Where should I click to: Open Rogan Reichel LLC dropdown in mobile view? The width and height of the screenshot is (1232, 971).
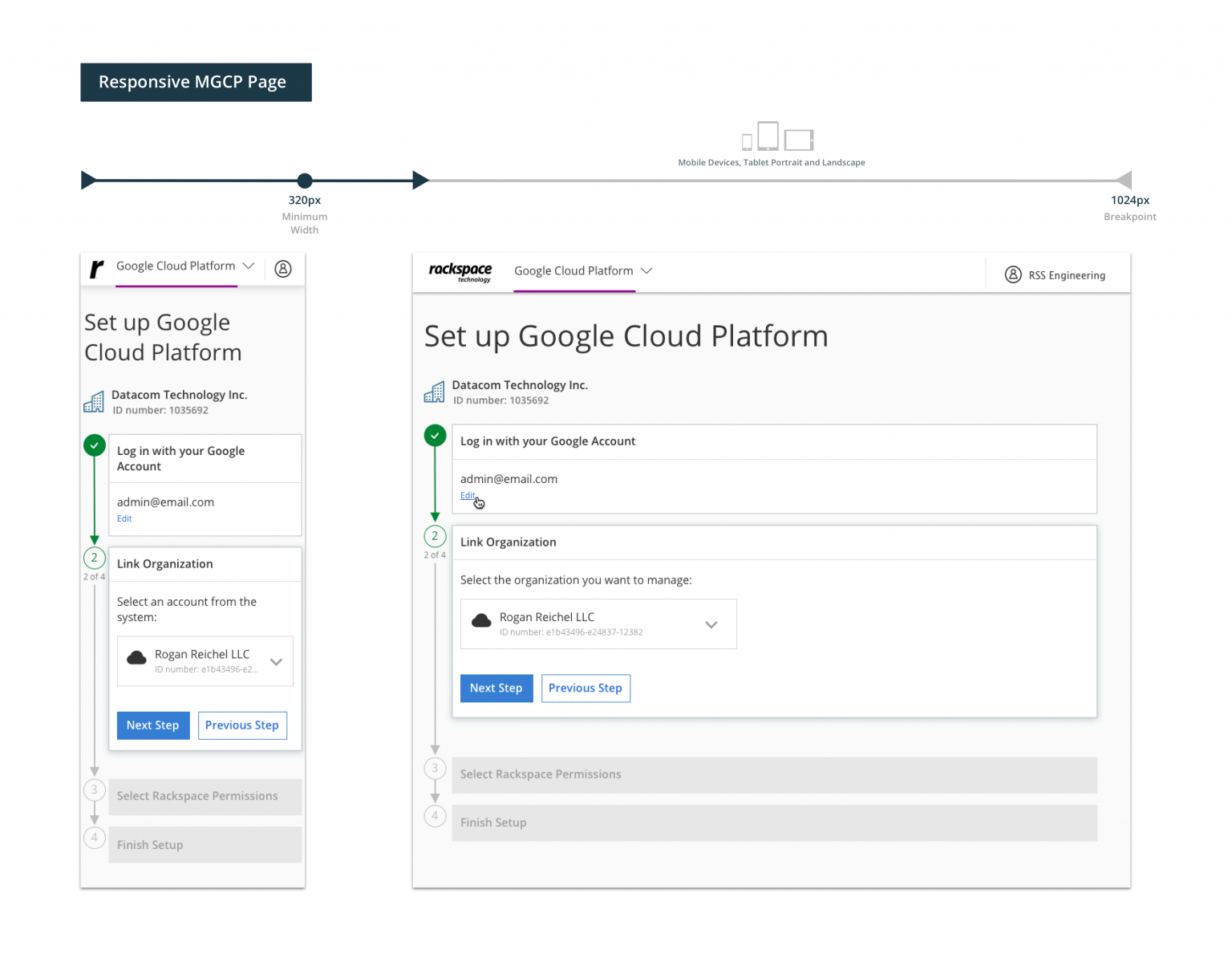tap(276, 662)
